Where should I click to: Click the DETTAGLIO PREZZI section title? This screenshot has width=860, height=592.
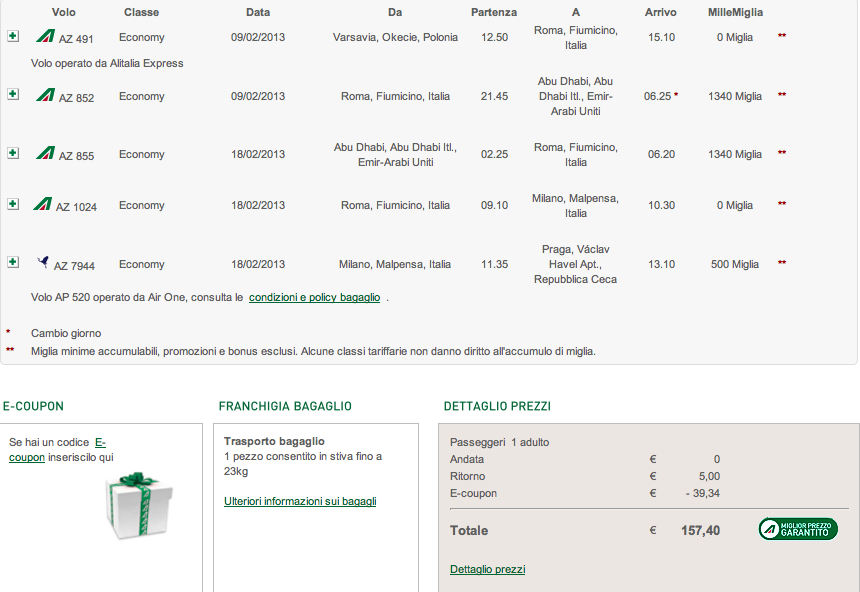497,406
